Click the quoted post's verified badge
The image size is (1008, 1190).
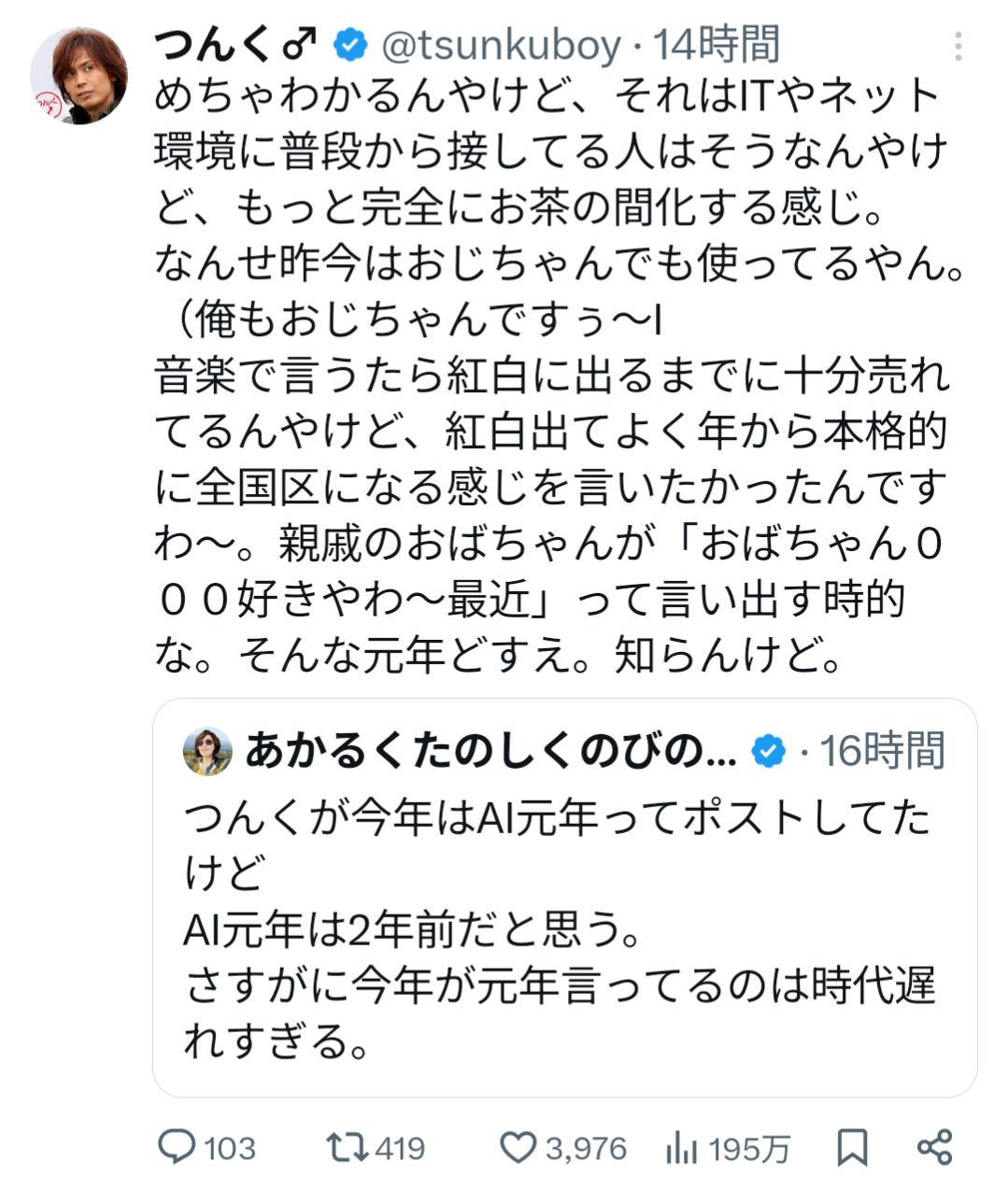pyautogui.click(x=769, y=751)
